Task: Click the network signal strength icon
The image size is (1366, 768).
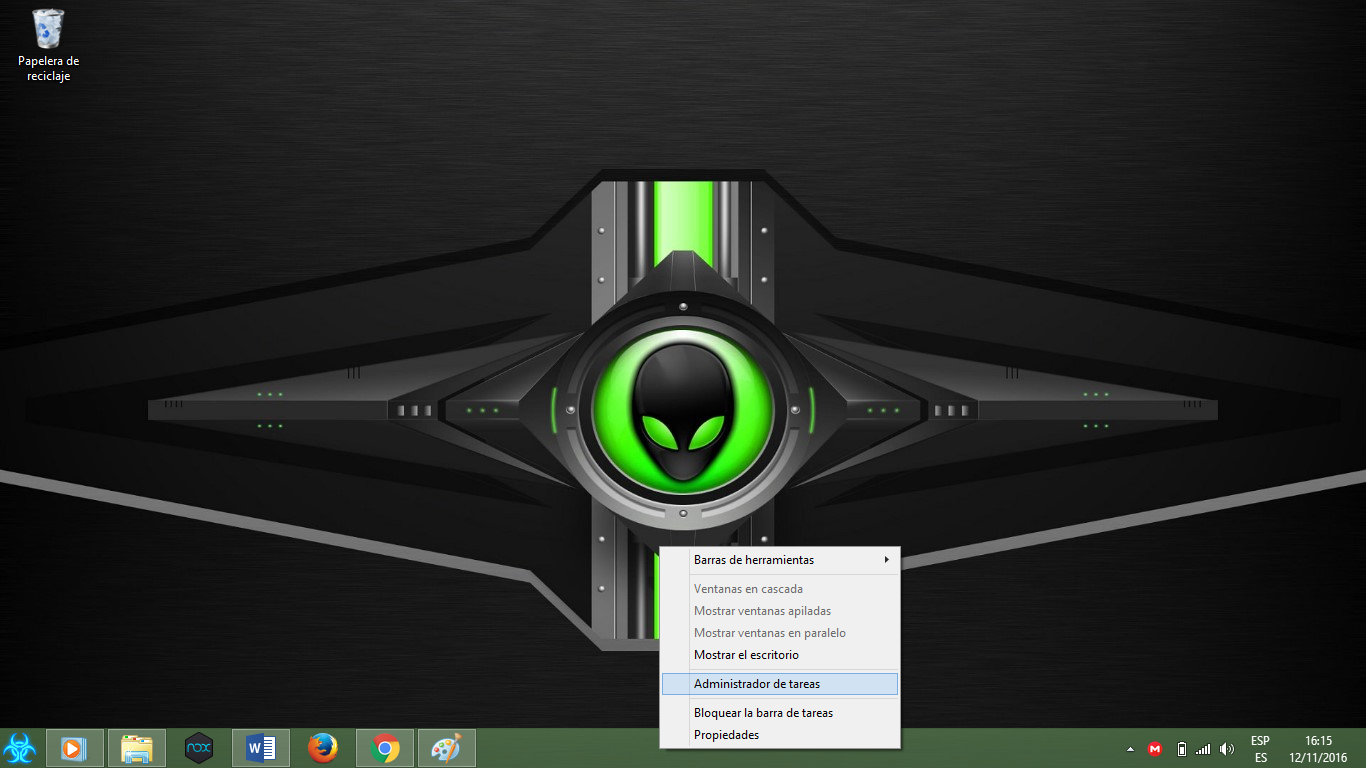Action: 1203,748
